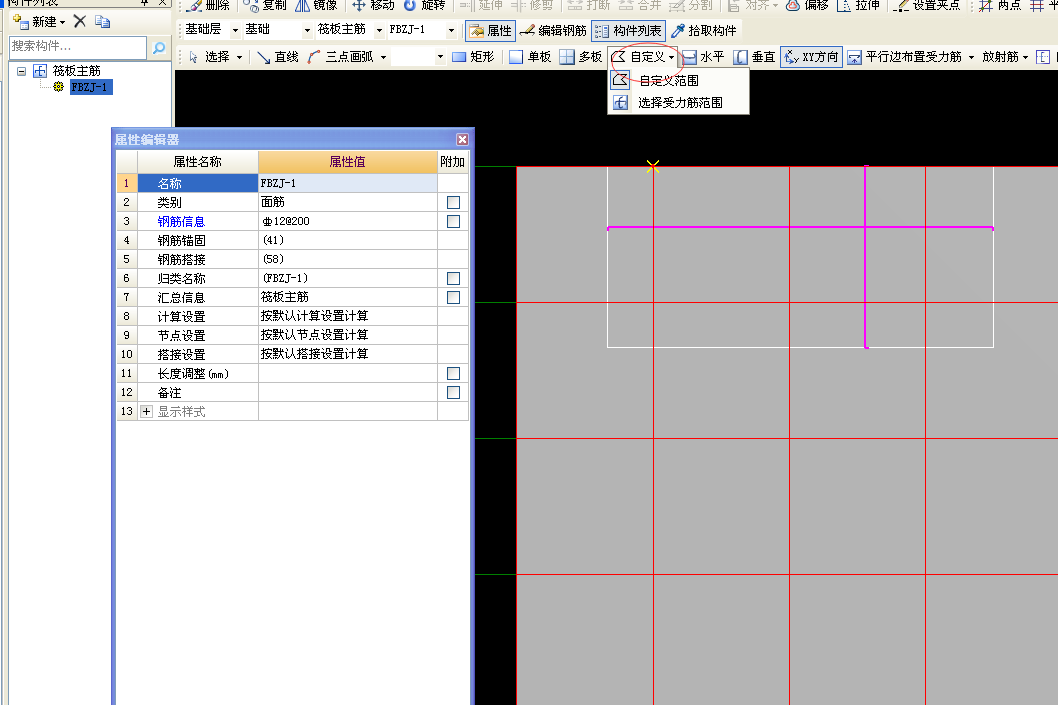Click the 拉伸 stretch tool

point(858,5)
